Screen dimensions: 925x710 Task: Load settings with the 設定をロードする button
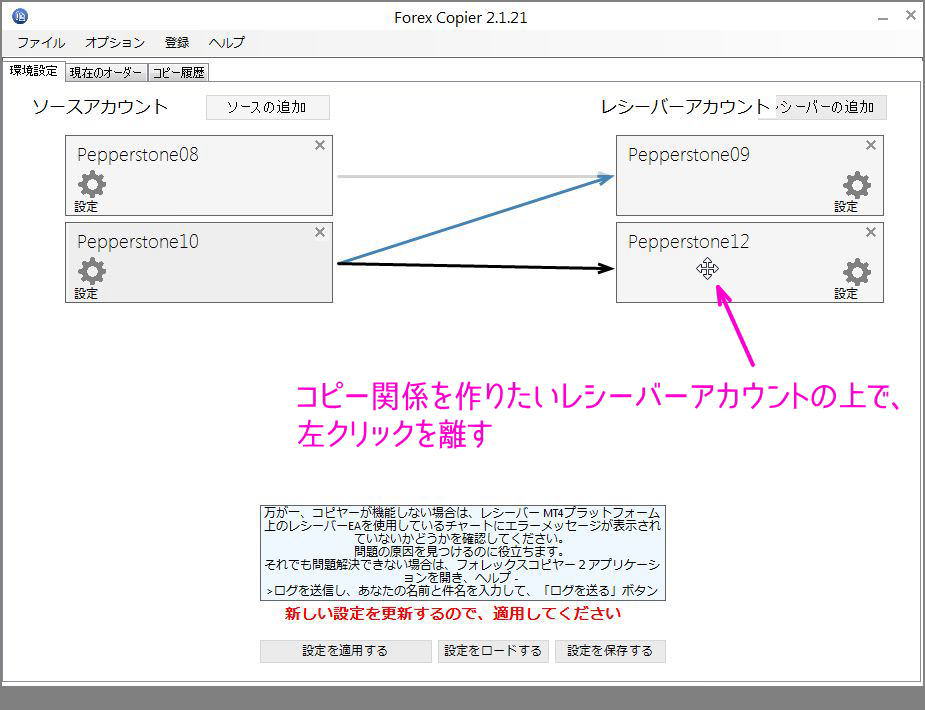tap(493, 651)
